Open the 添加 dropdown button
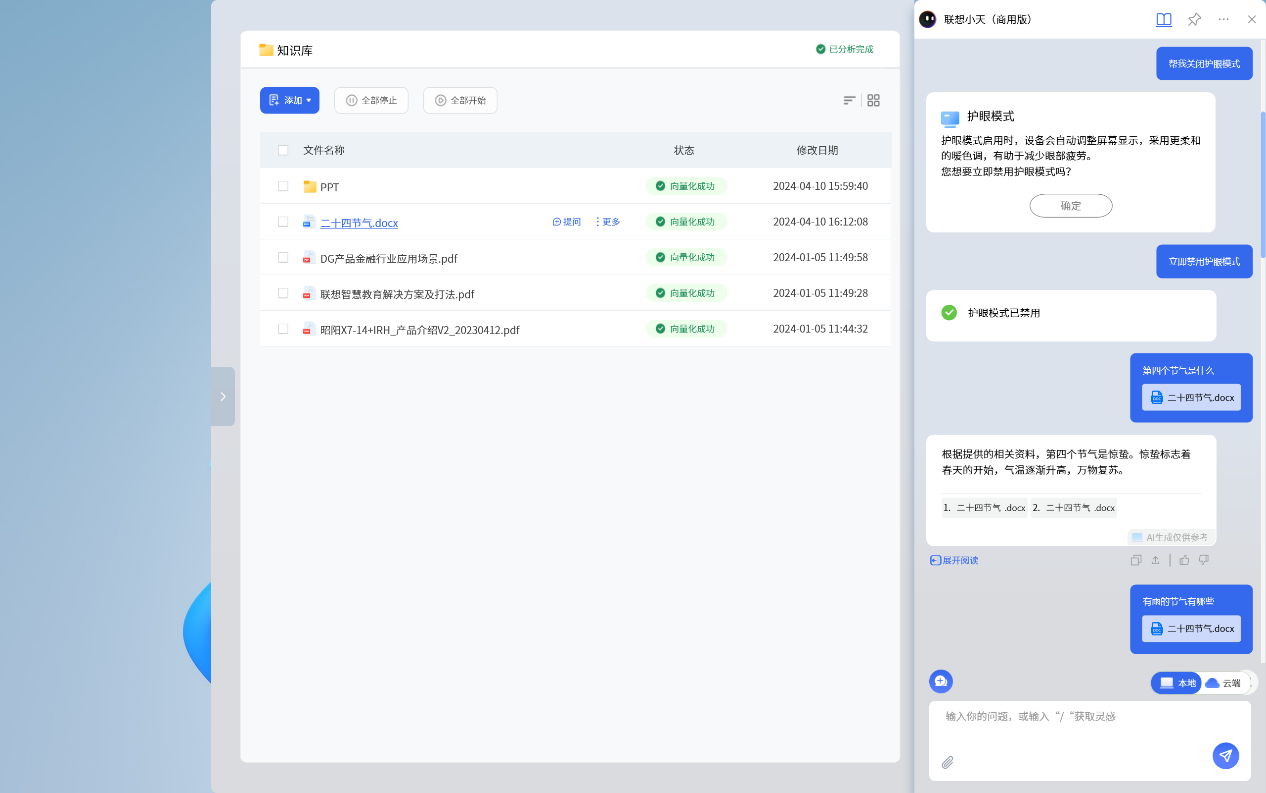1266x793 pixels. click(289, 100)
